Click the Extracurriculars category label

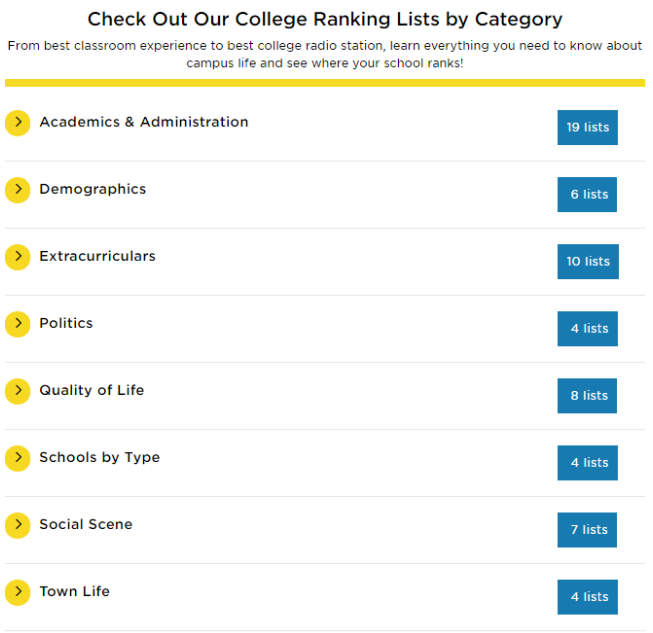pyautogui.click(x=97, y=256)
